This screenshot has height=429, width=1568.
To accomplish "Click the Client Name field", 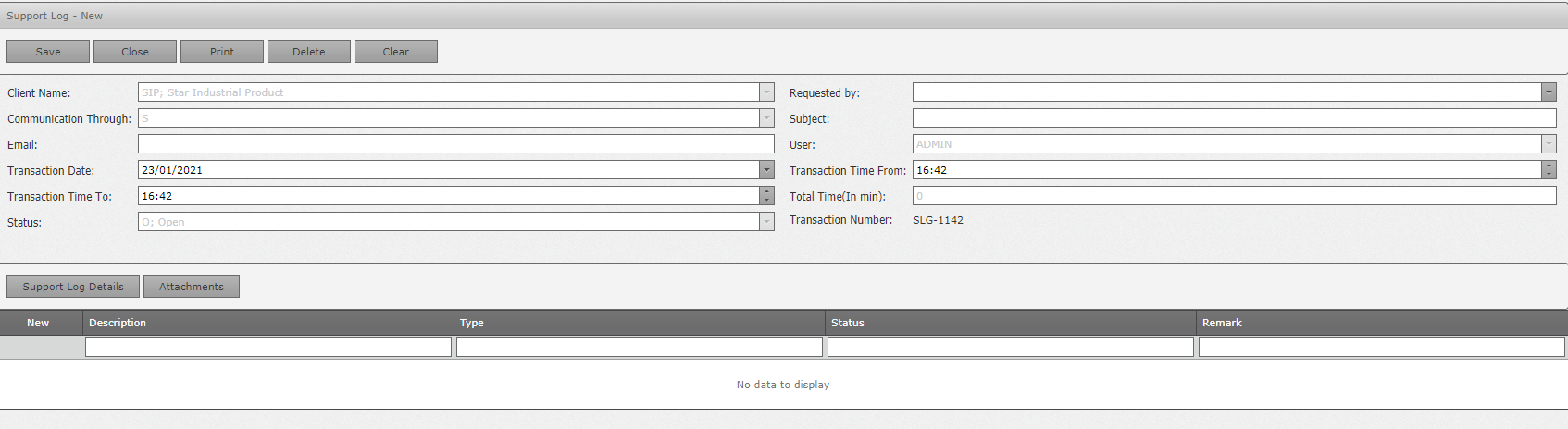I will [449, 92].
